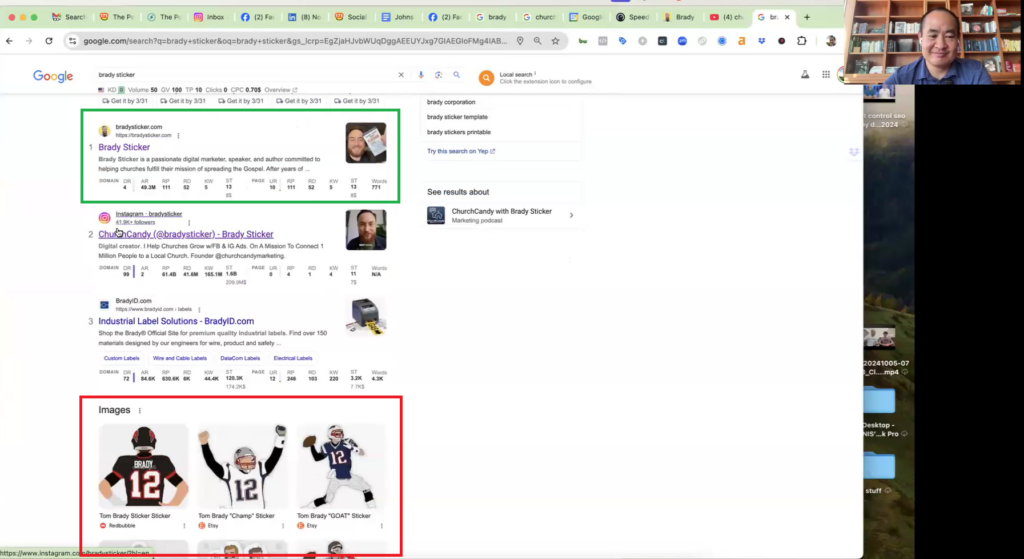The image size is (1024, 559).
Task: Switch to the LinkedIn notifications tab
Action: [x=304, y=17]
